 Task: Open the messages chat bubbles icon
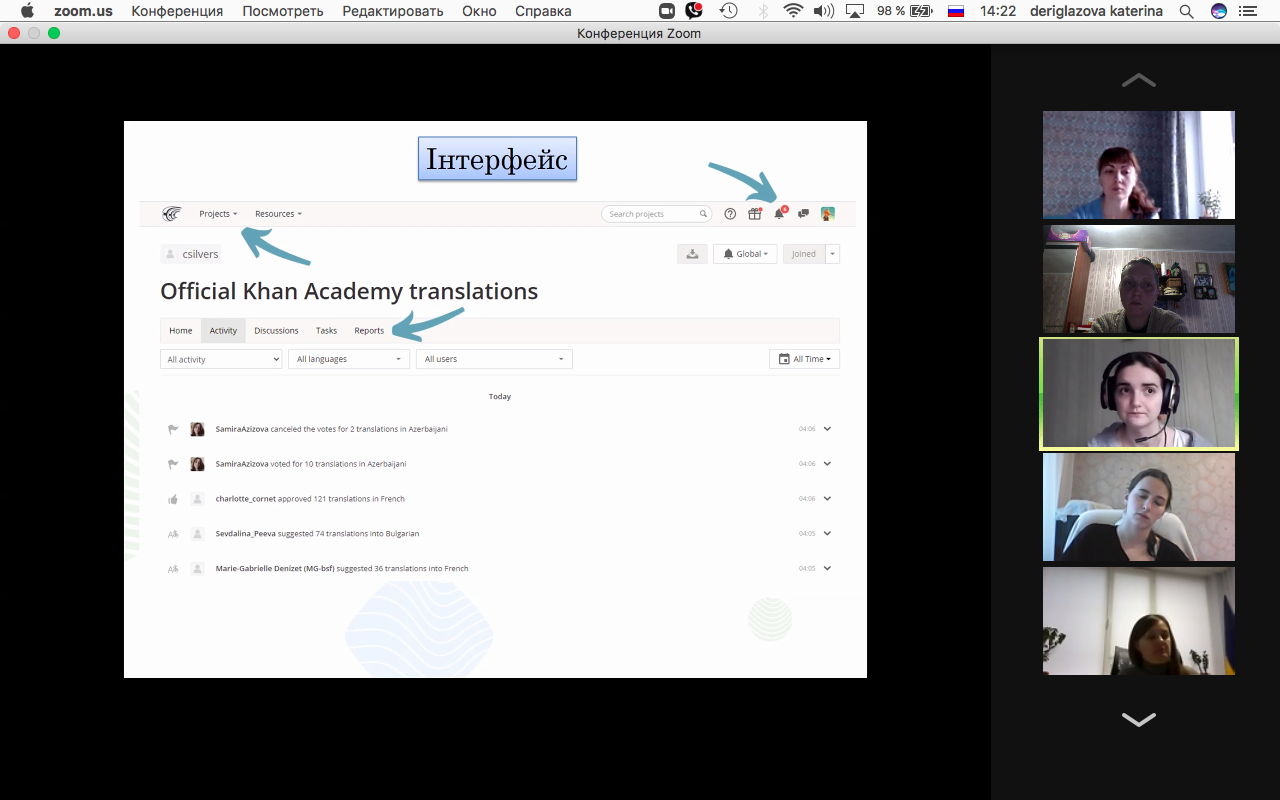click(804, 214)
